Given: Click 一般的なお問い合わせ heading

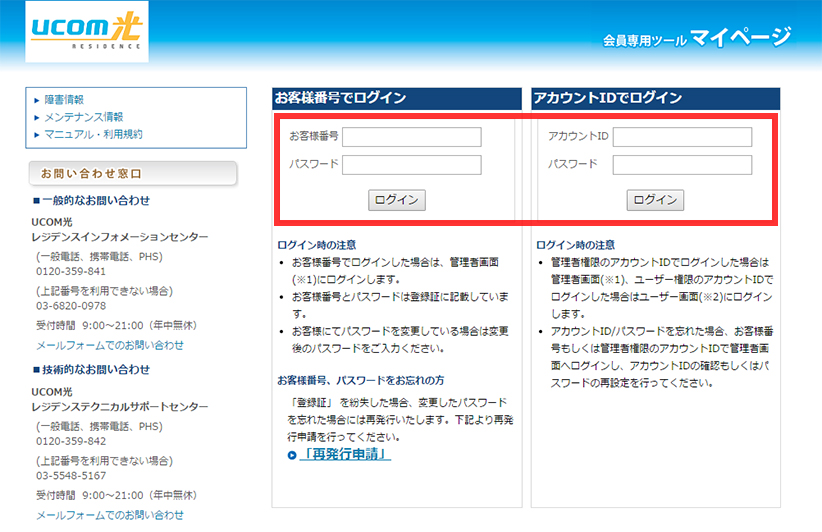Looking at the screenshot, I should [91, 200].
